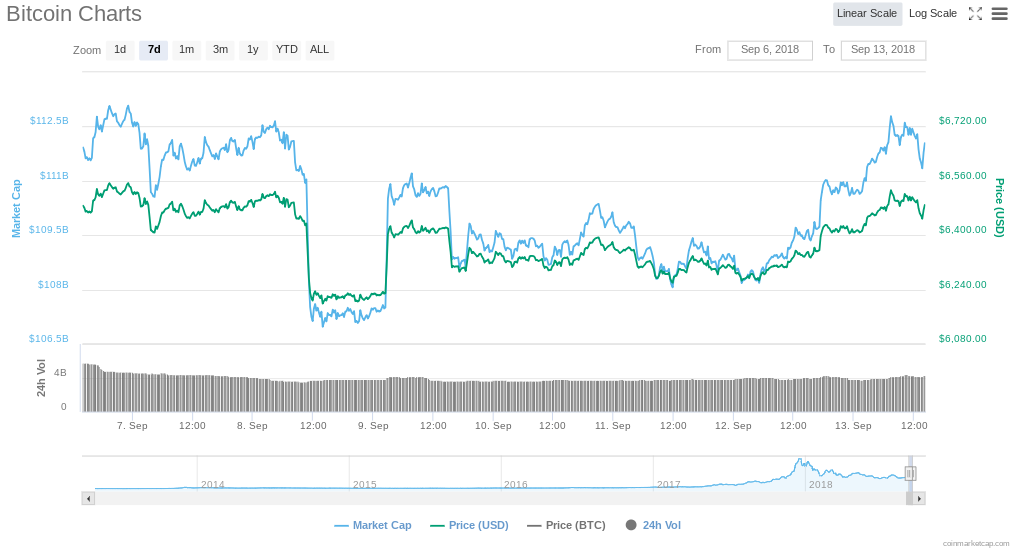
Task: Click the navigator scroll left arrow
Action: 89,499
